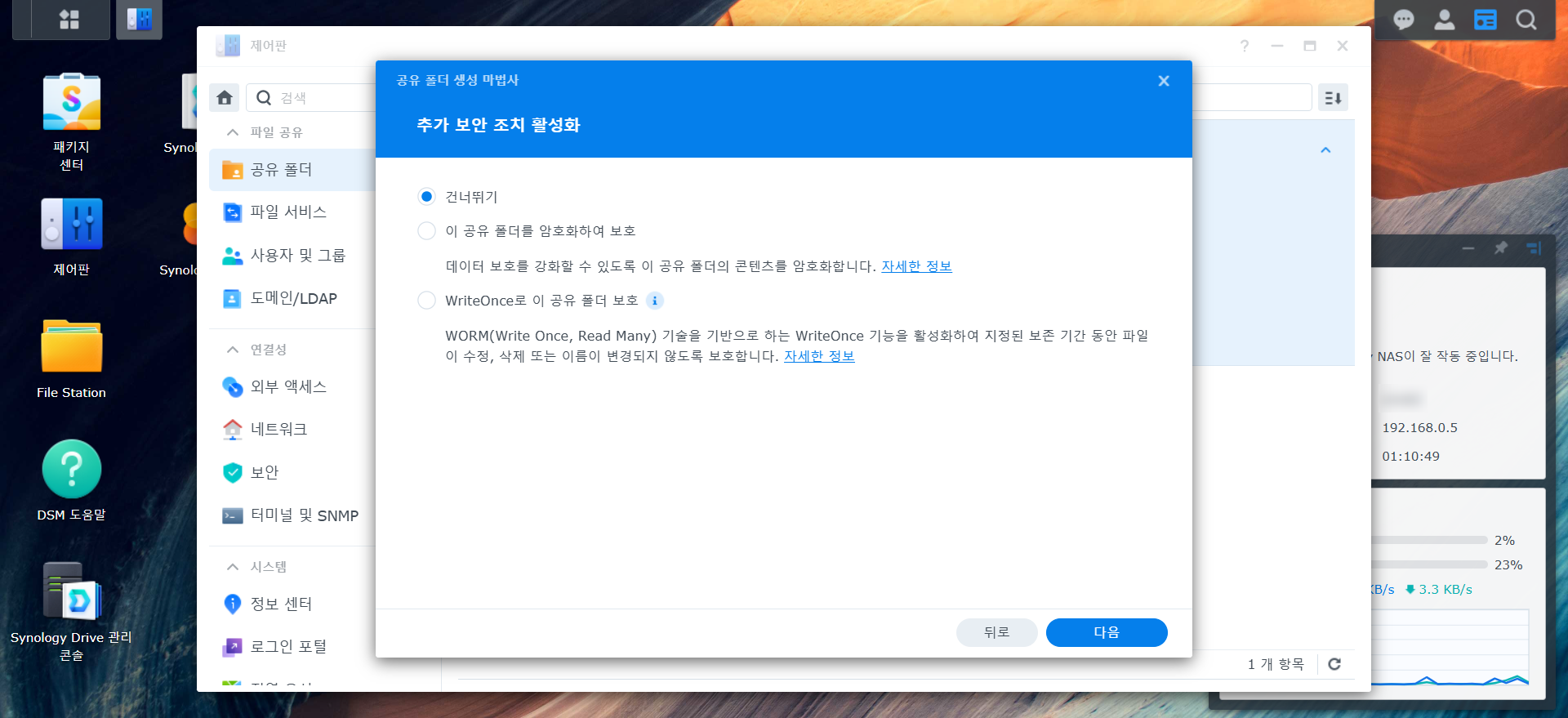Screen dimensions: 1568x718
Task: Select 이 공유 폴더를 암호화하여 보호 option
Action: point(426,231)
